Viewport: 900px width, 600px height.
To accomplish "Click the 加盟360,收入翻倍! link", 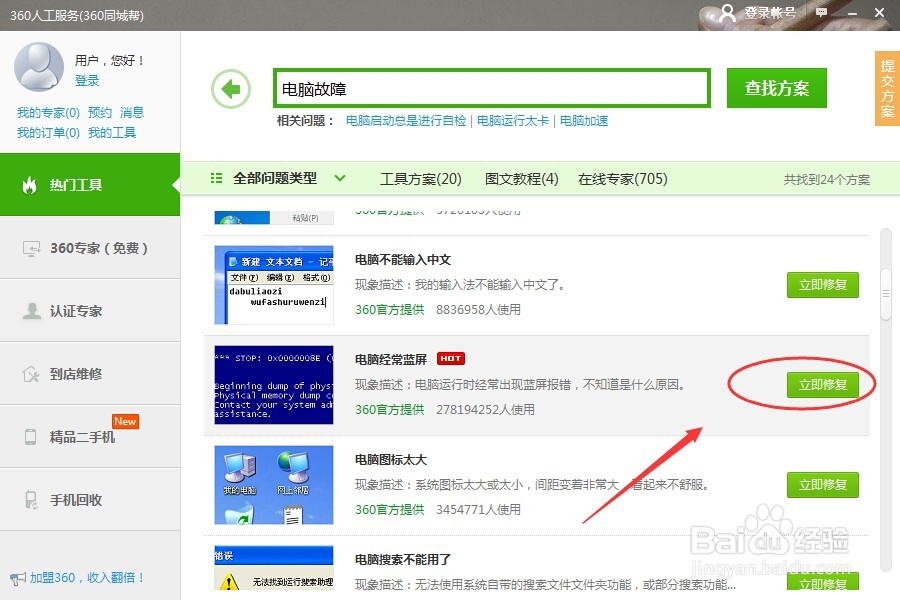I will click(87, 578).
